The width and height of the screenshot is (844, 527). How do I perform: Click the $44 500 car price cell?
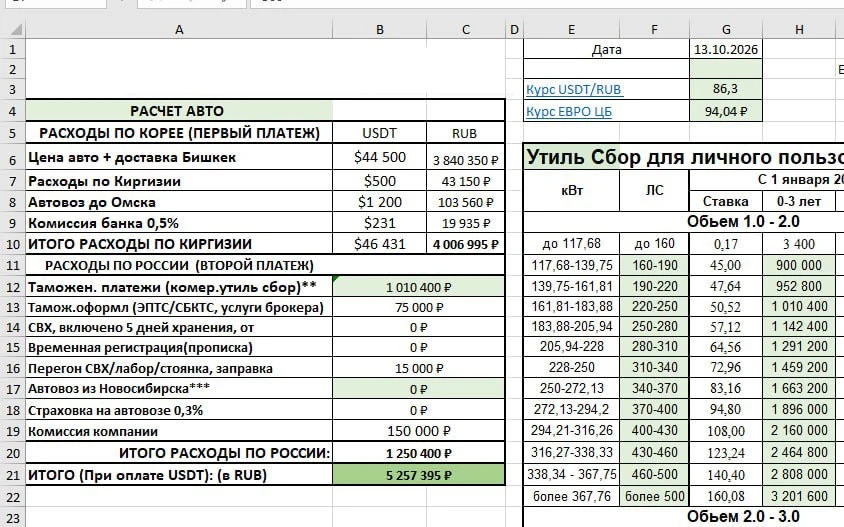point(379,157)
